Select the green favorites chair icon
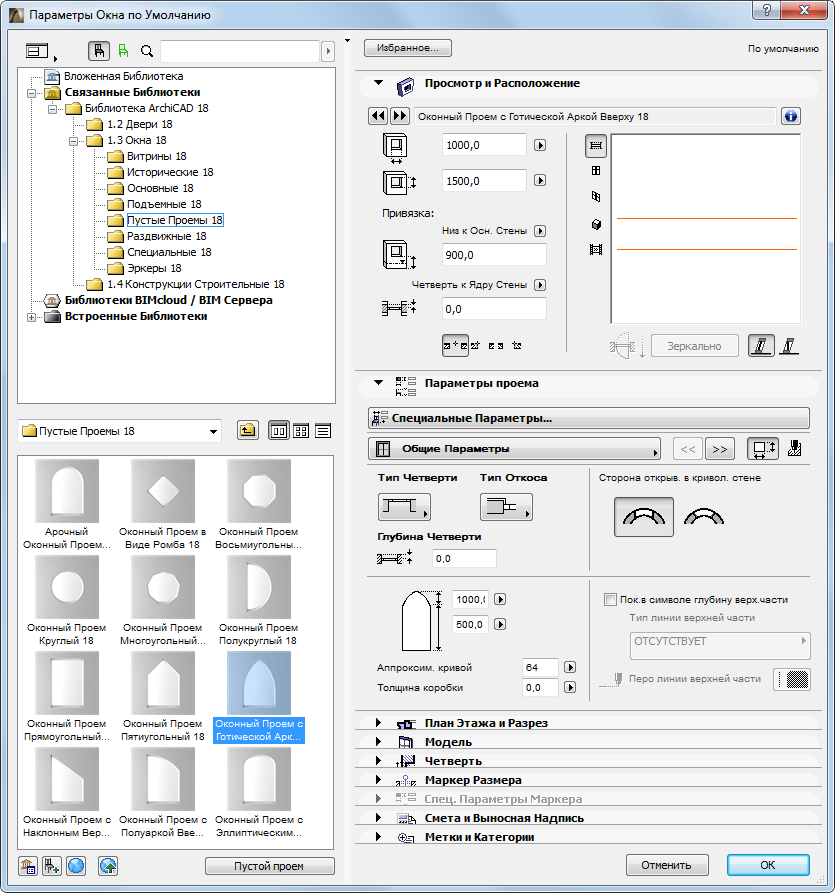The image size is (835, 893). pos(124,51)
